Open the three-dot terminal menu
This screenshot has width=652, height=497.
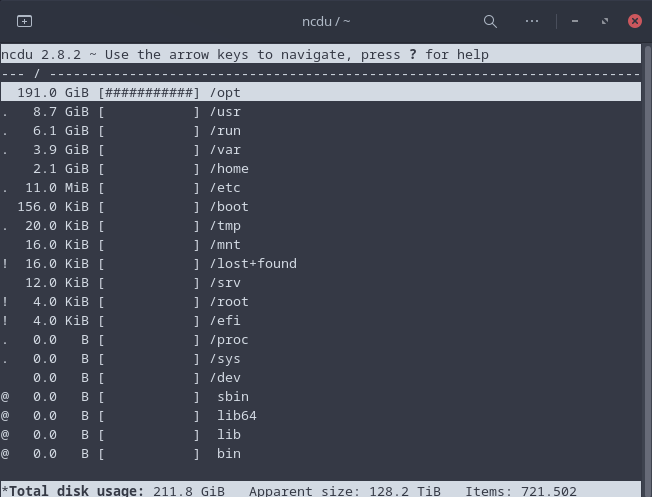point(532,21)
